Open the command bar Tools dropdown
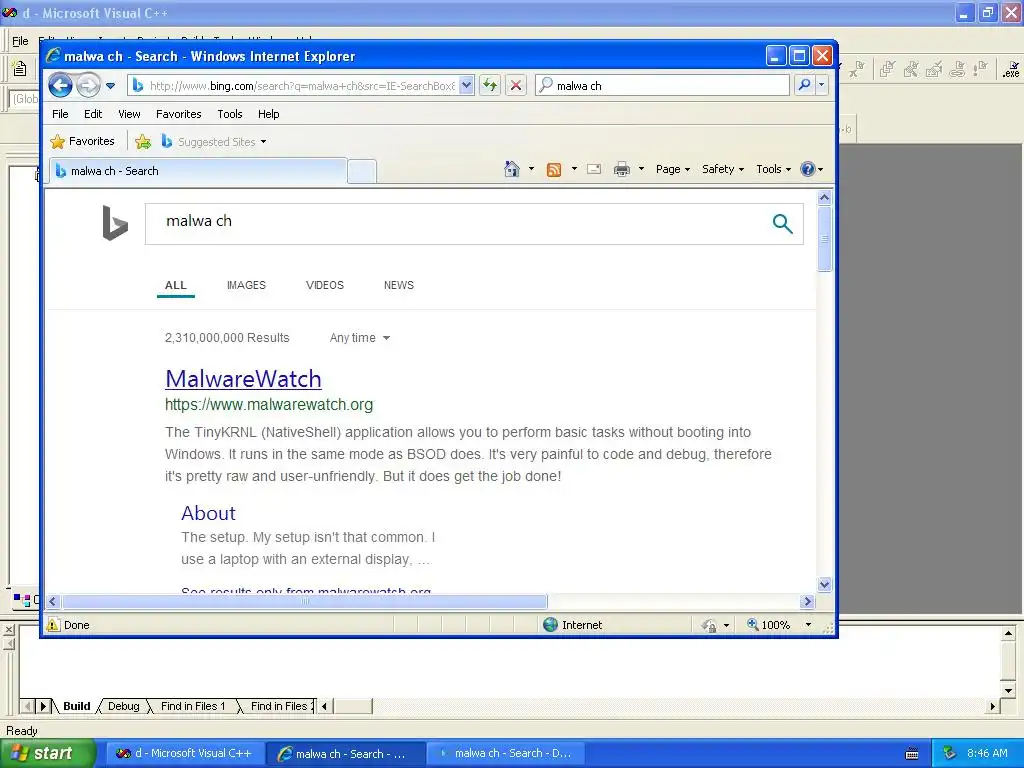Screen dimensions: 1024x768 (x=773, y=169)
